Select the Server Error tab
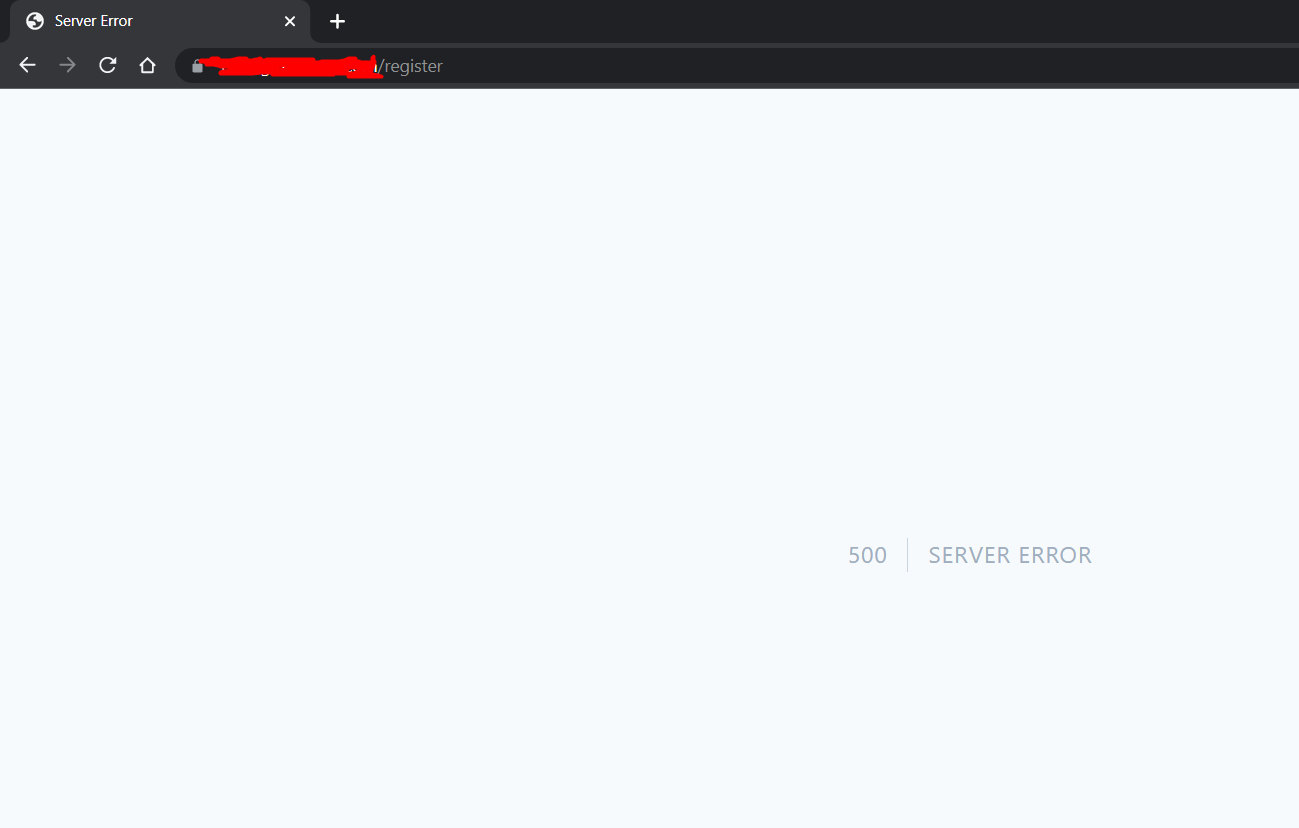 160,21
